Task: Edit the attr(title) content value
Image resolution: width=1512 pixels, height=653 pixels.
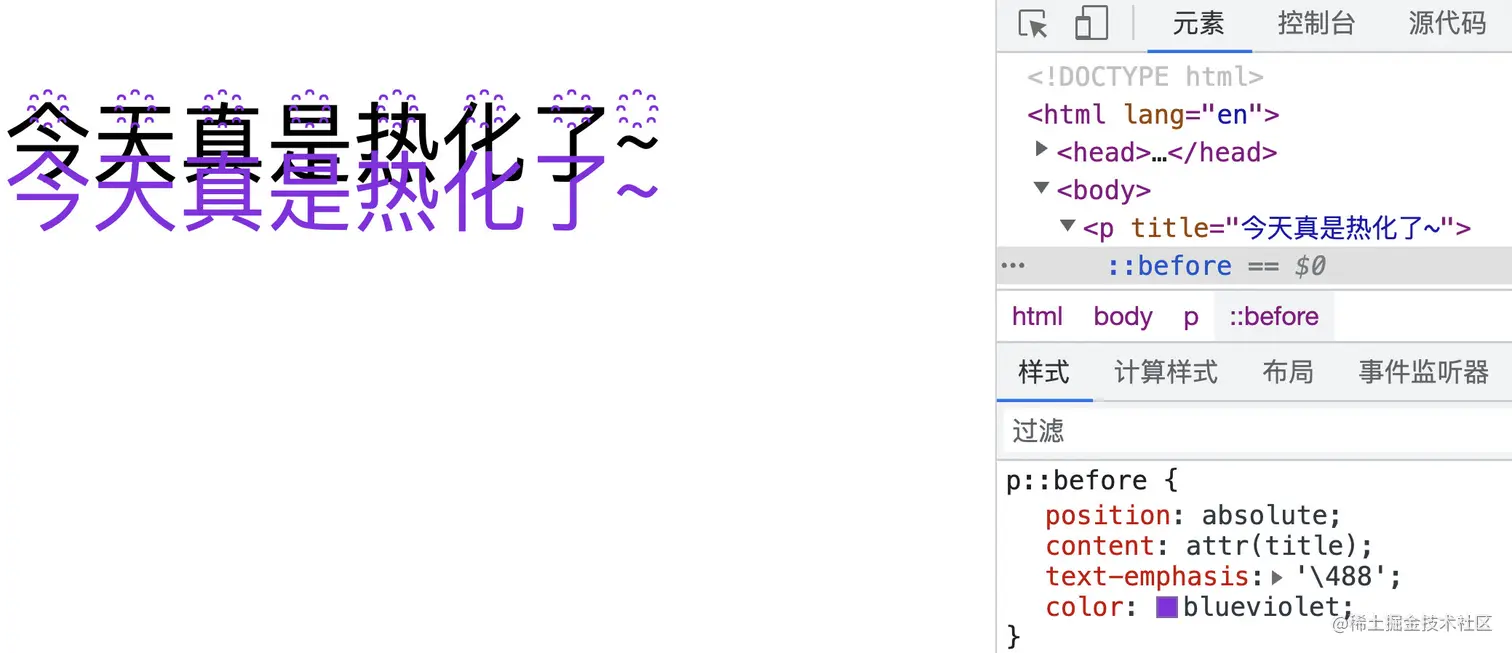Action: [x=1272, y=546]
